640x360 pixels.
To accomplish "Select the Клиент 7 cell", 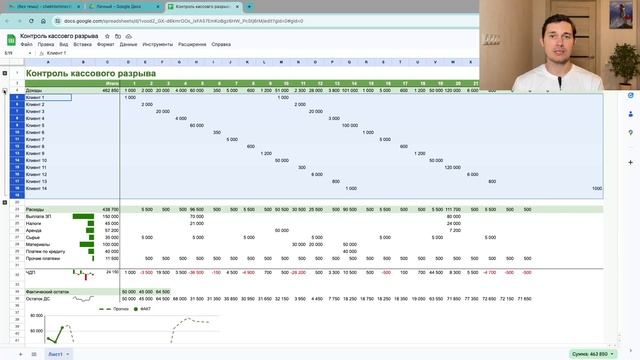I will tap(48, 140).
